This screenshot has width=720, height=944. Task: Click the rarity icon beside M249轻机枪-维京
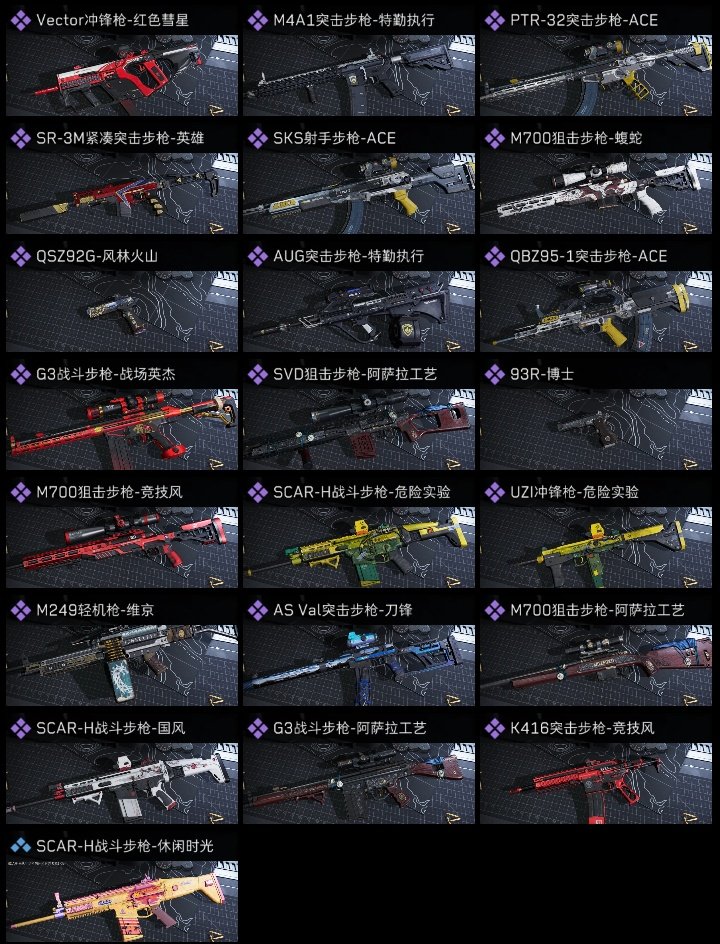(20, 610)
